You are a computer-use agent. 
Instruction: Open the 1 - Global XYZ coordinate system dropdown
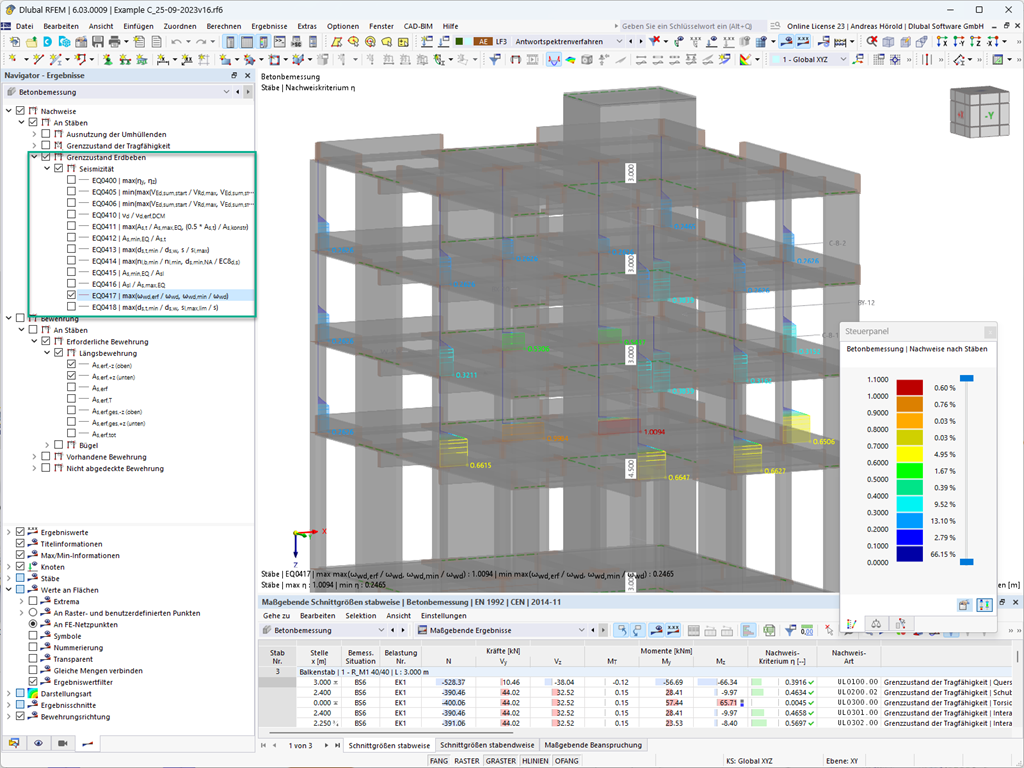tap(843, 59)
